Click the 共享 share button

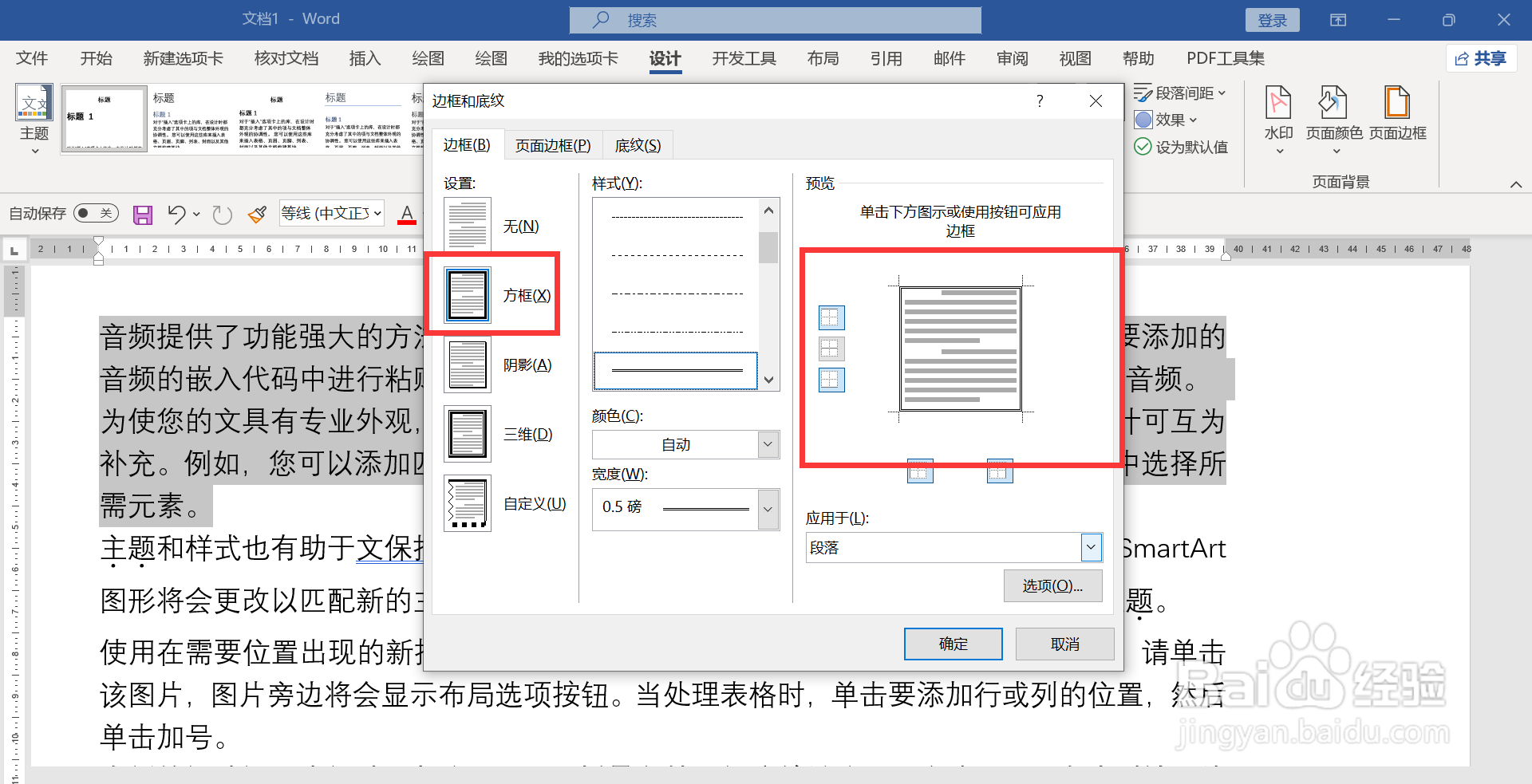point(1481,58)
